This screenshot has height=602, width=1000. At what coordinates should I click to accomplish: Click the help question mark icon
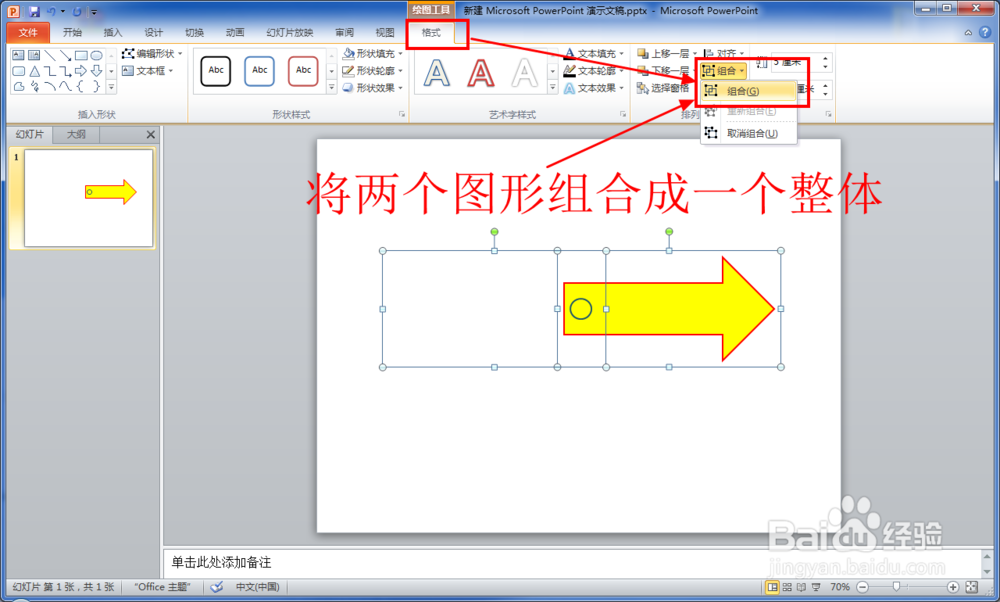pos(985,33)
